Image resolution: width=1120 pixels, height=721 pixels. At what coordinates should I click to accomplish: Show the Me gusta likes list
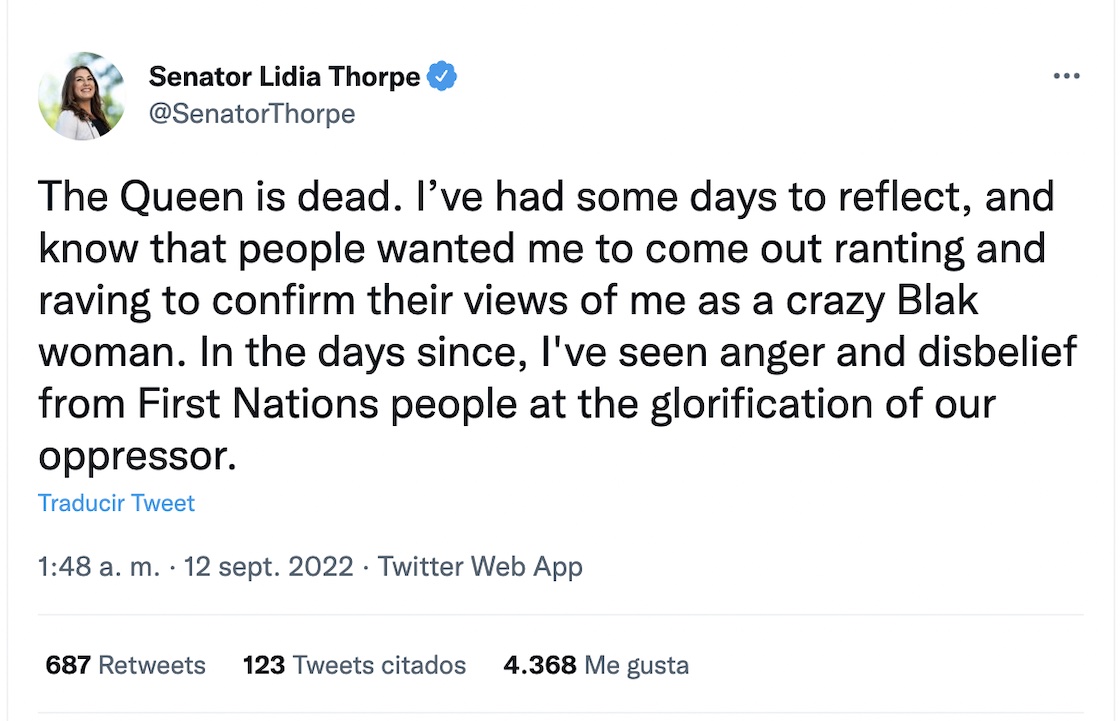coord(636,665)
